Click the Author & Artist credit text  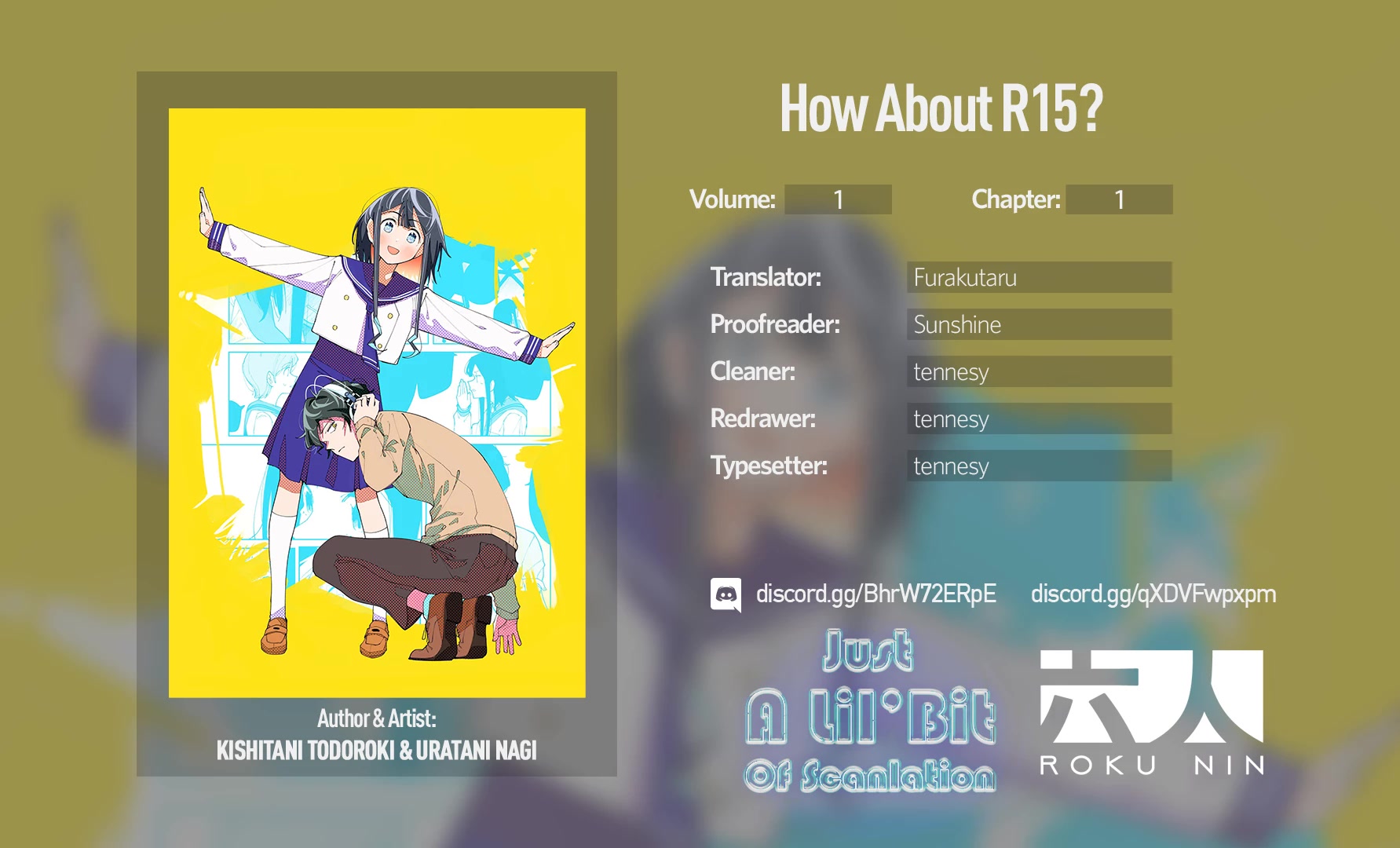377,717
